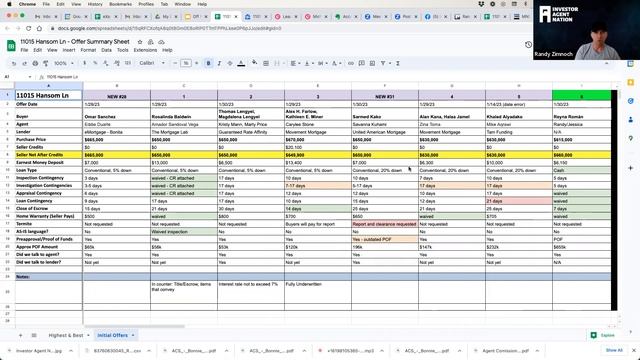The width and height of the screenshot is (640, 360).
Task: Click the move to folder icon beside title
Action: tap(151, 42)
